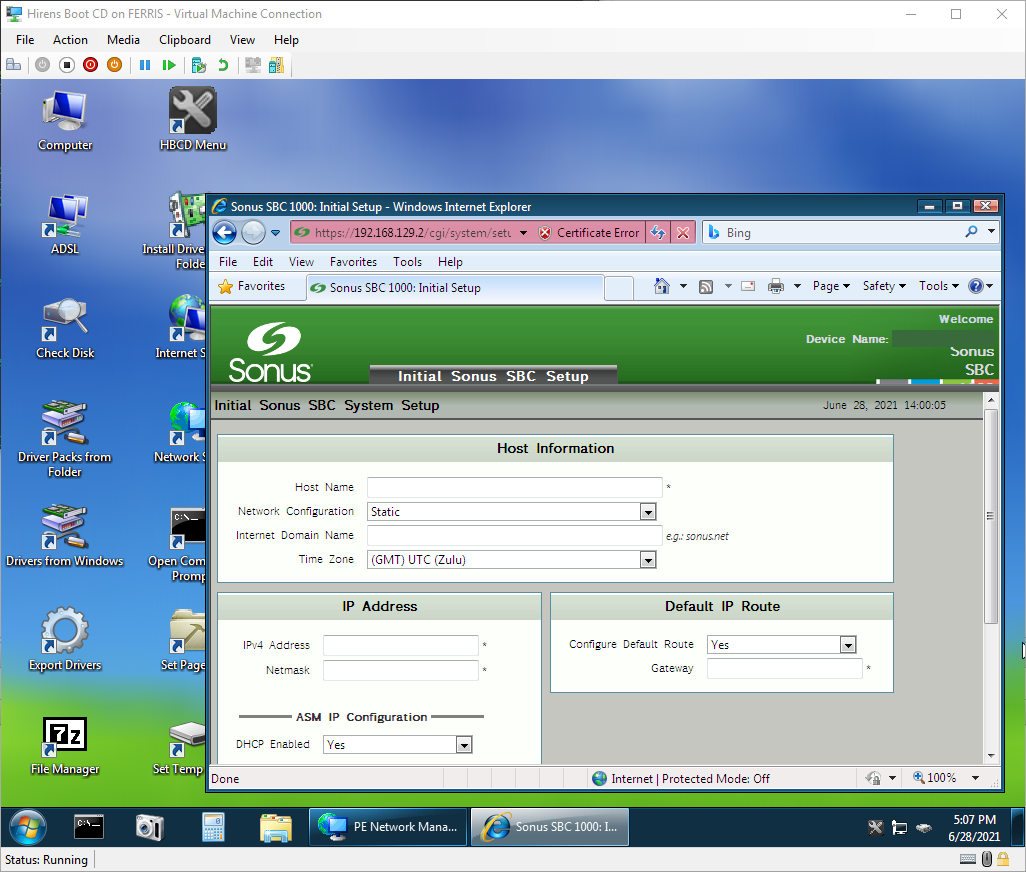Open the IE Page dropdown menu
The height and width of the screenshot is (872, 1026).
pyautogui.click(x=831, y=286)
